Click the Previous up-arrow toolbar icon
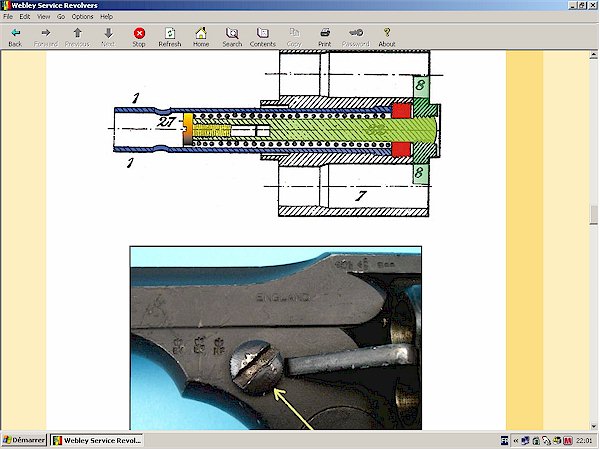The height and width of the screenshot is (450, 600). pos(77,33)
